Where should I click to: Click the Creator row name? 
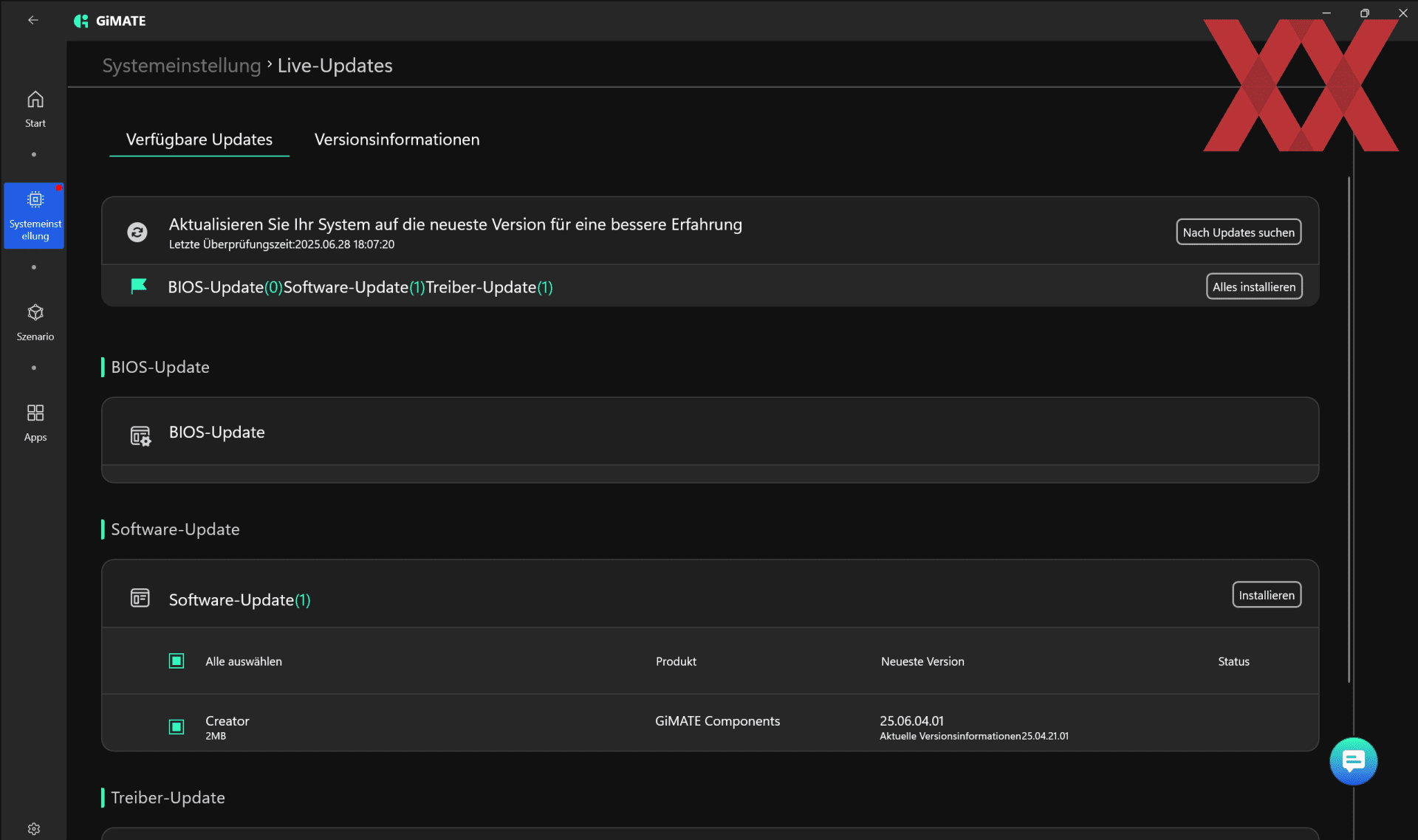click(x=227, y=721)
